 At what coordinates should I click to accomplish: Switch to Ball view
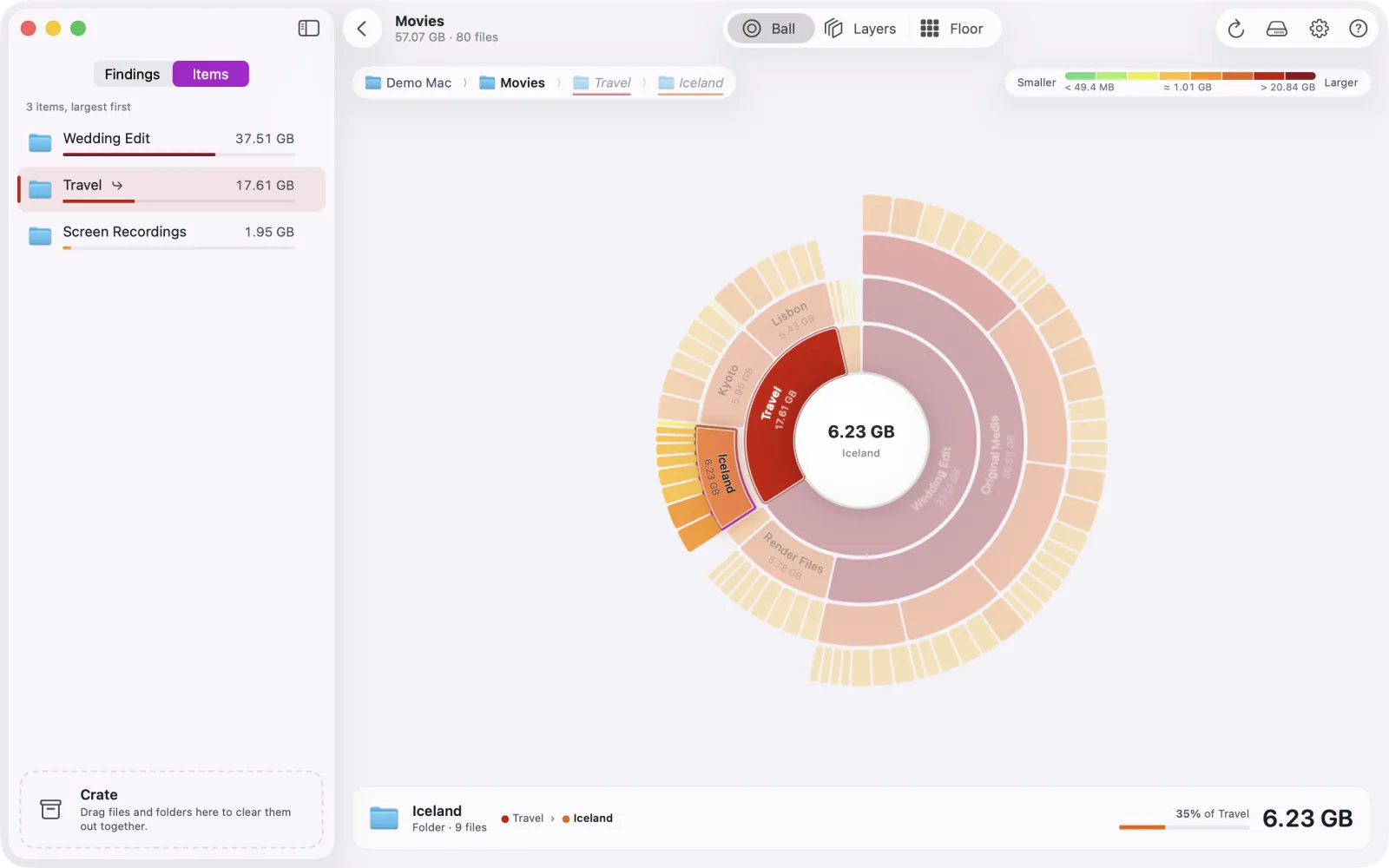coord(770,29)
